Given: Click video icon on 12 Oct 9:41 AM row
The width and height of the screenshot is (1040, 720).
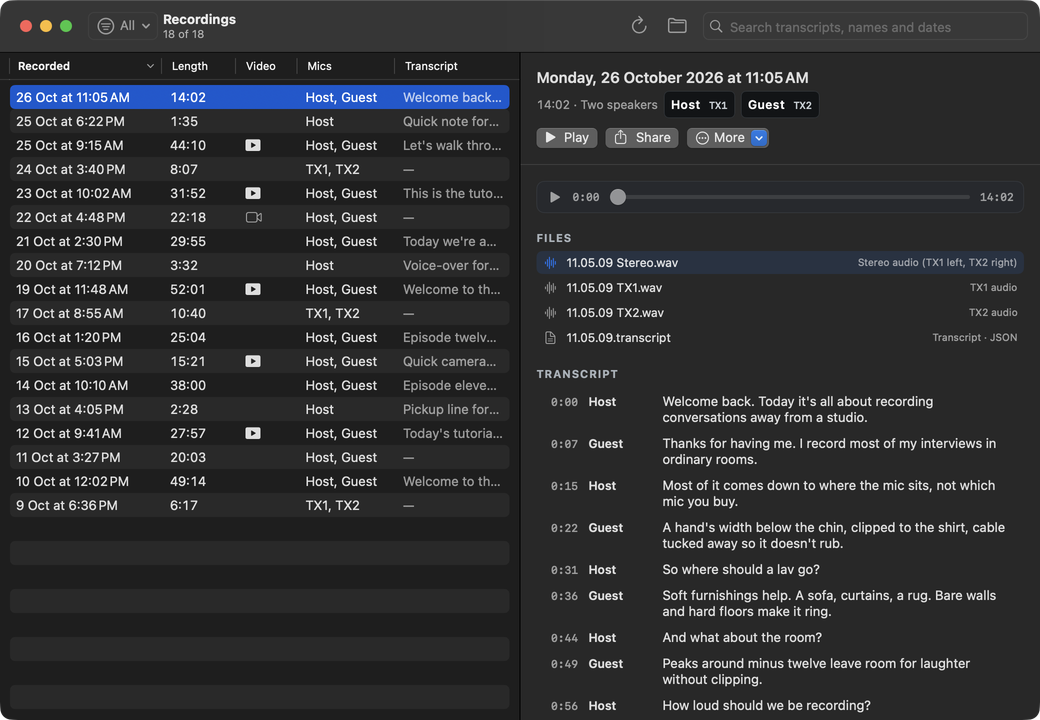Looking at the screenshot, I should coord(253,433).
